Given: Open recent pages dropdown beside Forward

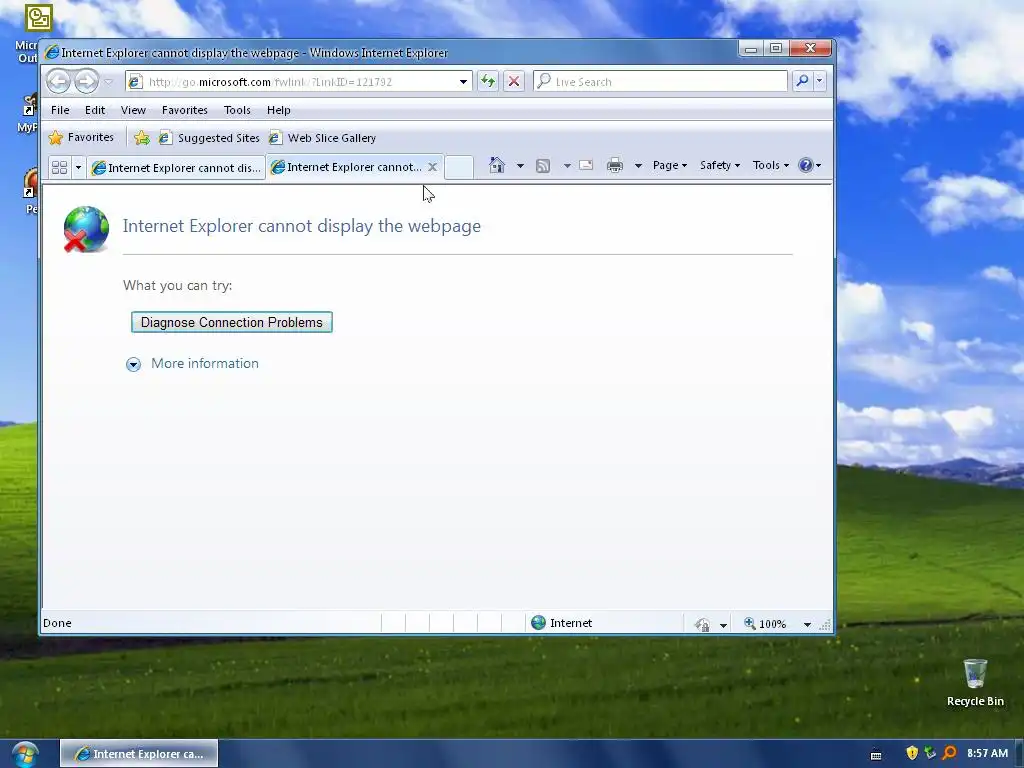Looking at the screenshot, I should click(x=108, y=82).
